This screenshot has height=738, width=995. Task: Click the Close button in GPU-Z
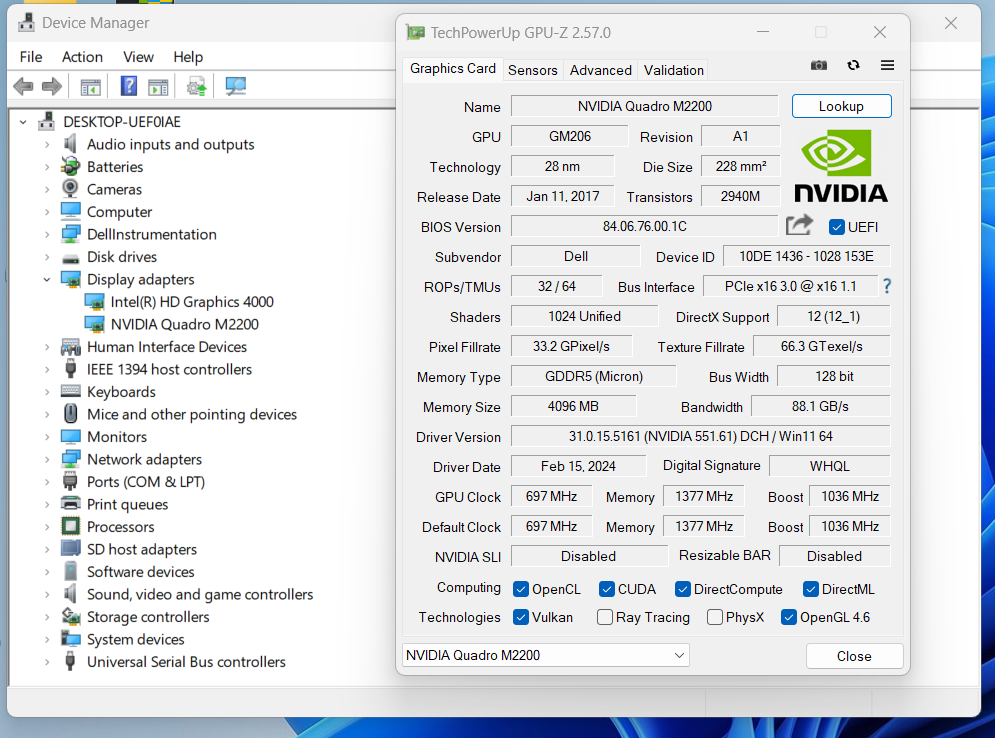(x=854, y=656)
